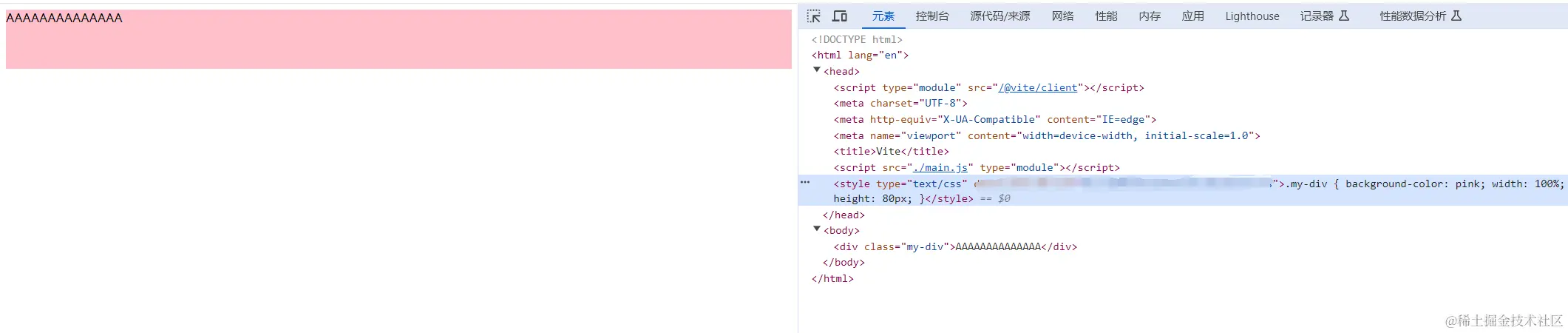1568x333 pixels.
Task: Select the html lang="en" node
Action: [x=860, y=55]
